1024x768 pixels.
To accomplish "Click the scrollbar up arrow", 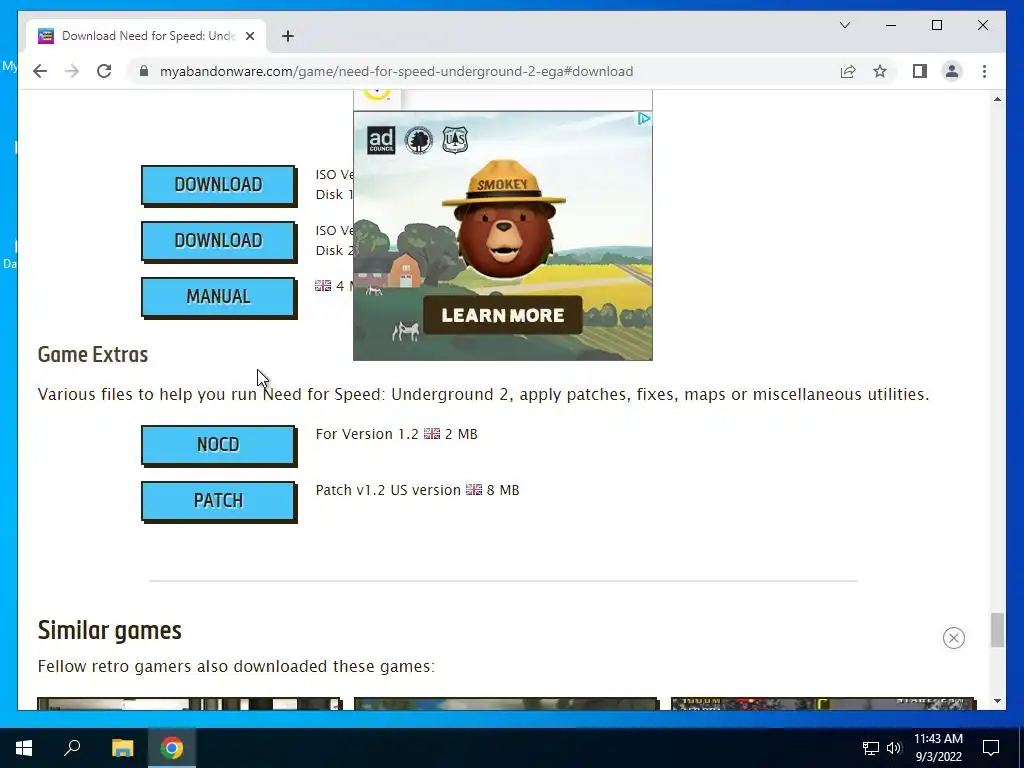I will pyautogui.click(x=997, y=99).
